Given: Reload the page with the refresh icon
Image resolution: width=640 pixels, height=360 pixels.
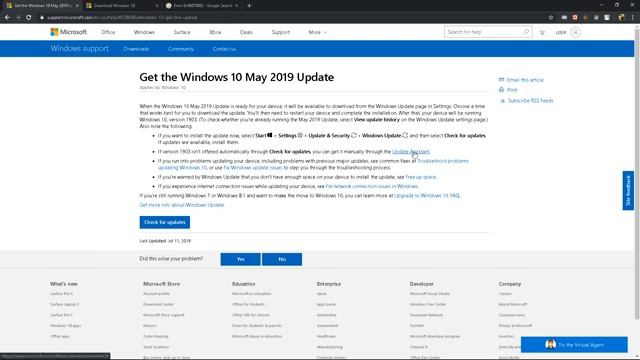Looking at the screenshot, I should 29,18.
